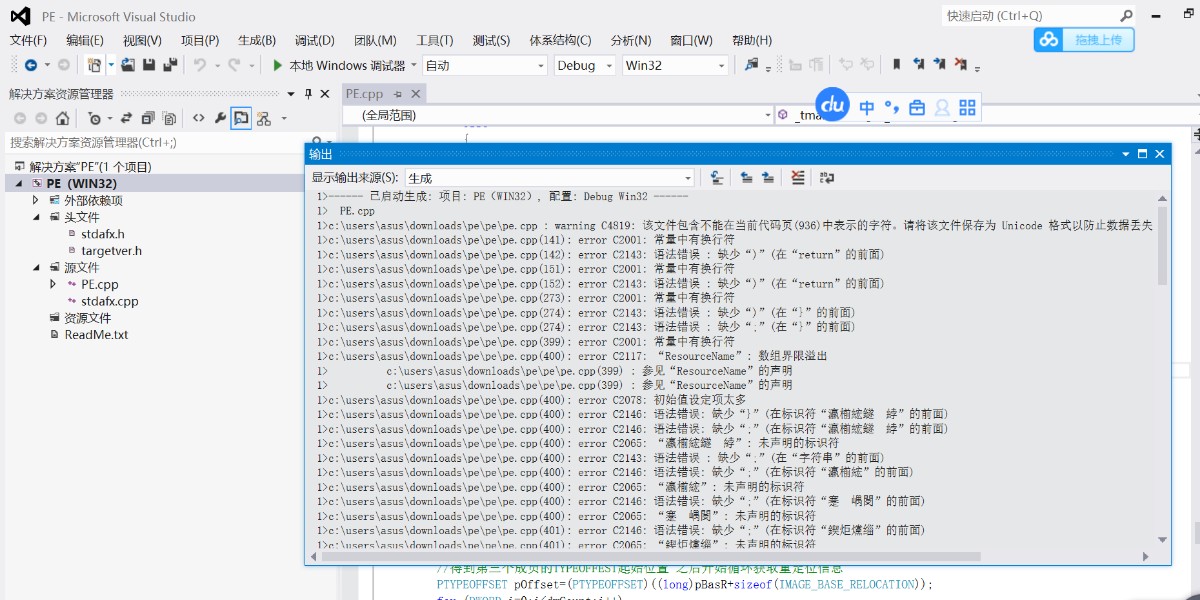The image size is (1200, 600).
Task: Open the 生成(B) menu
Action: 257,40
